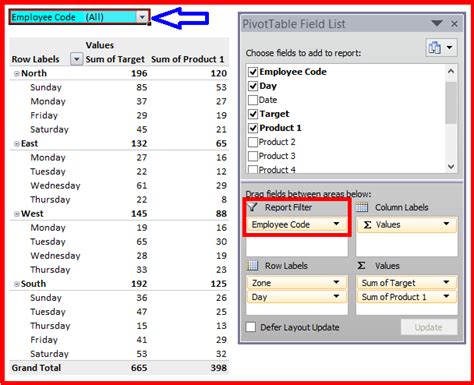Open the Sum of Product 1 field dropdown
Viewport: 474px width, 385px height.
pos(446,296)
